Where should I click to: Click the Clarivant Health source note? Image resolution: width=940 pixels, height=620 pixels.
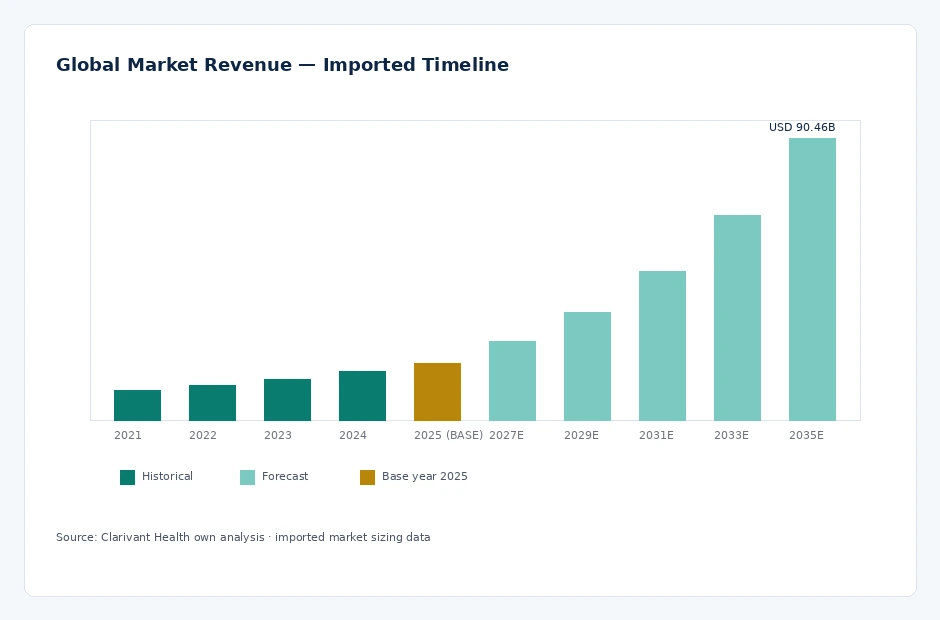[243, 537]
